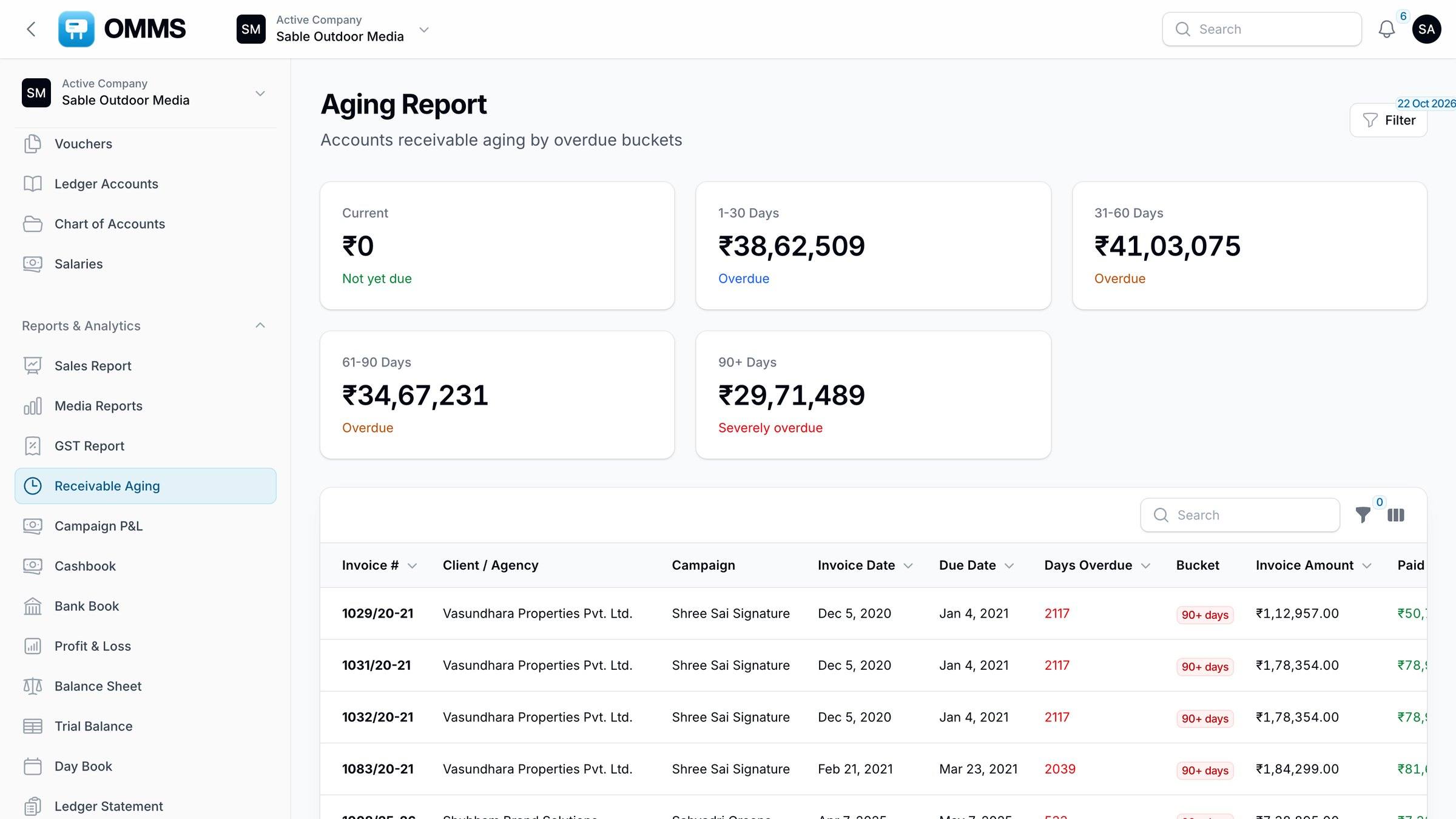Open Campaign P&L report

point(146,526)
